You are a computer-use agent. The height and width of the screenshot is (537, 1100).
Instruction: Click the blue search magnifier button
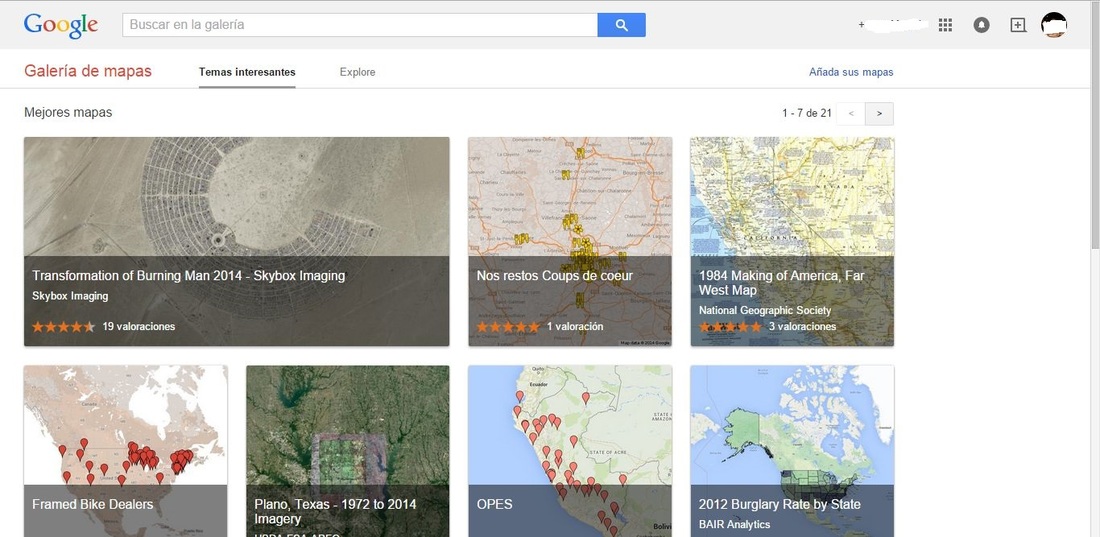click(x=622, y=25)
